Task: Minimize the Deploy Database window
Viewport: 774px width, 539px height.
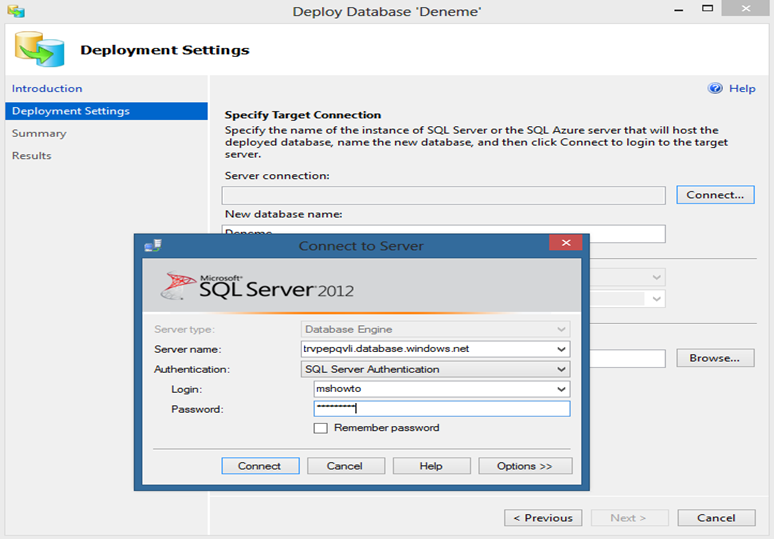Action: [679, 10]
